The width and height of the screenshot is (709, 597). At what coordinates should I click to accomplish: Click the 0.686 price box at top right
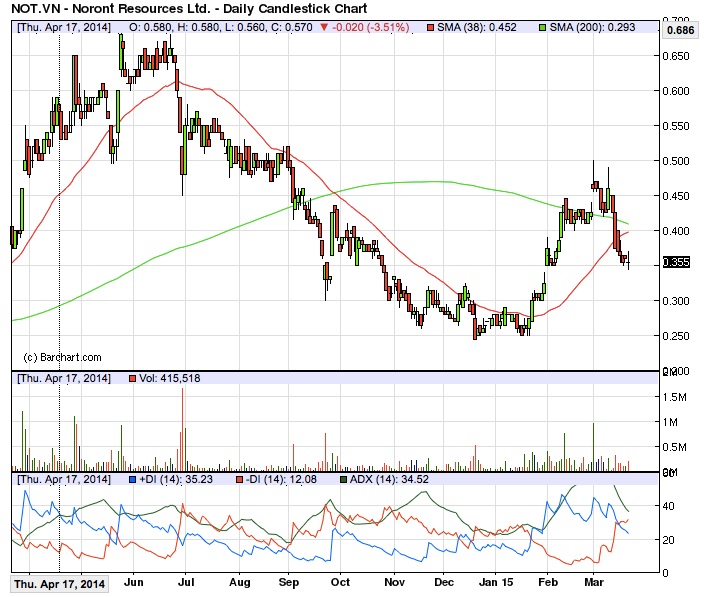680,30
